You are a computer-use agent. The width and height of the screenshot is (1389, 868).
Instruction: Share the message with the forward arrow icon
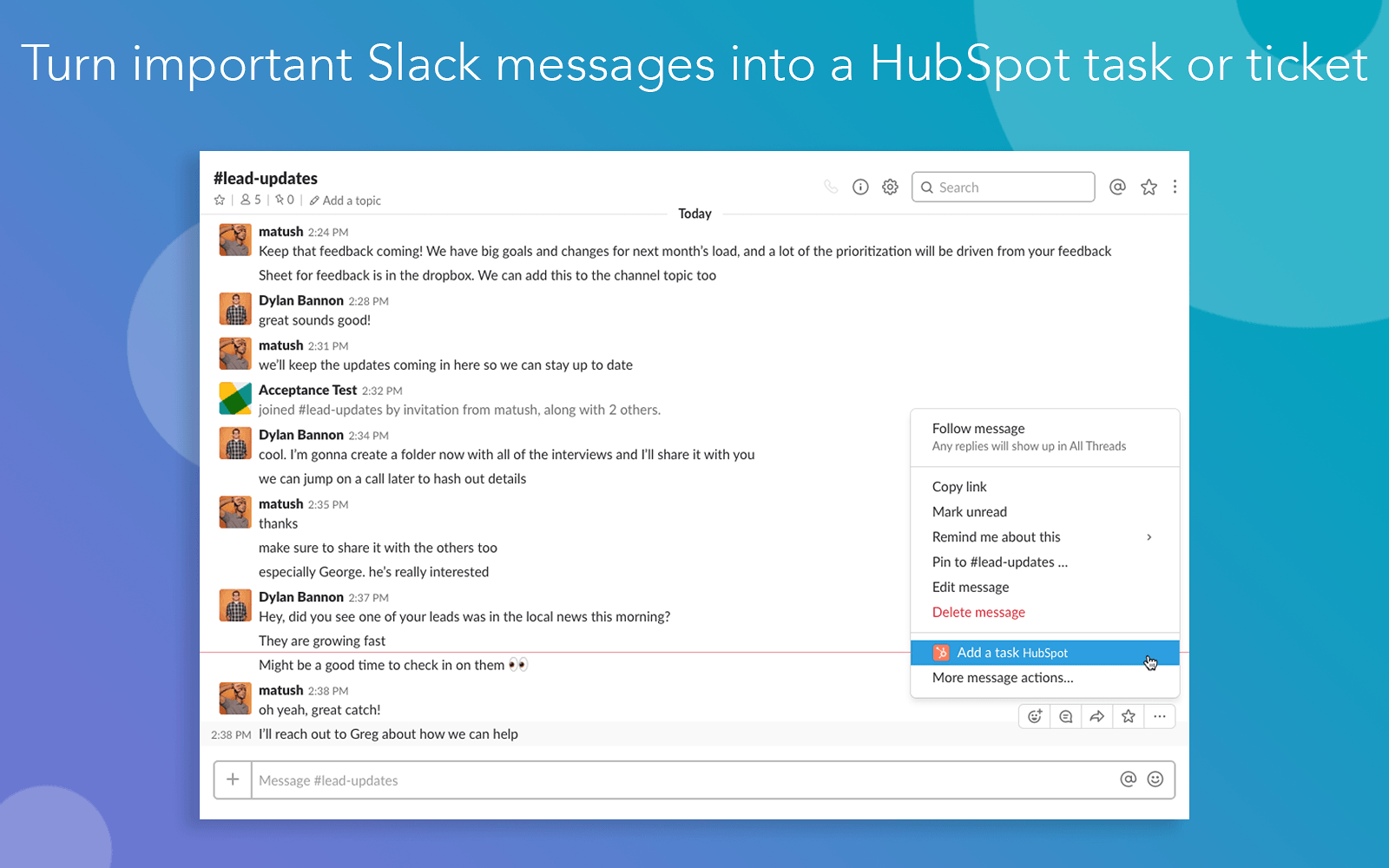(x=1096, y=715)
